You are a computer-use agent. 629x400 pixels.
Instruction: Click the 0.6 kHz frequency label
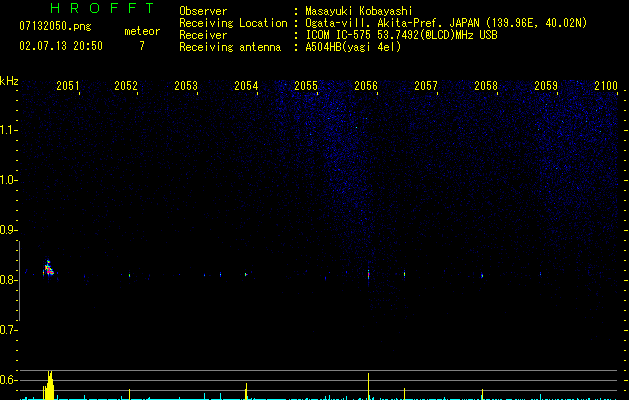pos(8,380)
